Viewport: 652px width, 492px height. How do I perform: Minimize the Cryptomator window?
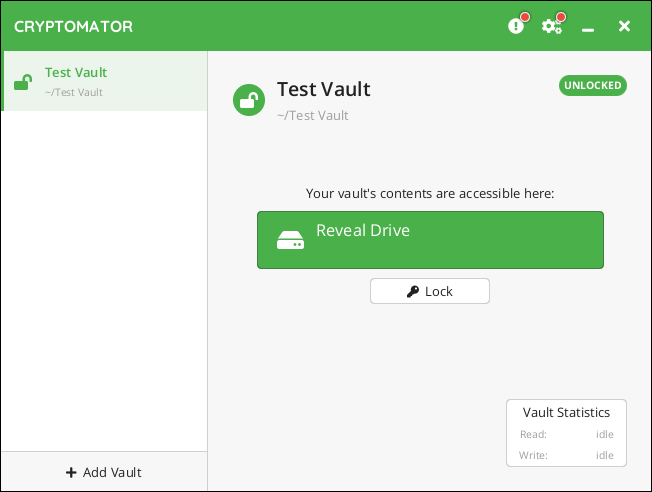pyautogui.click(x=588, y=29)
